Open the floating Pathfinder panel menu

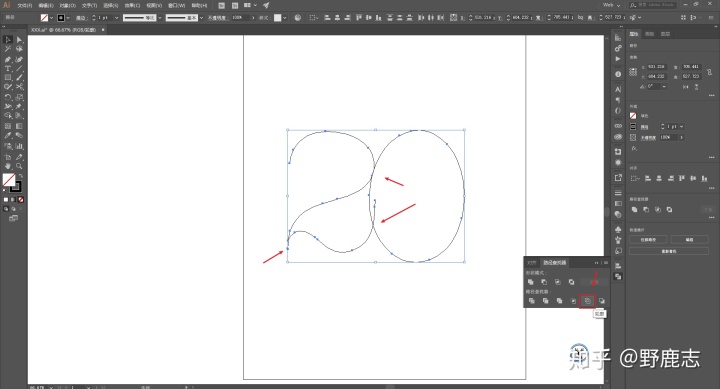tap(606, 263)
